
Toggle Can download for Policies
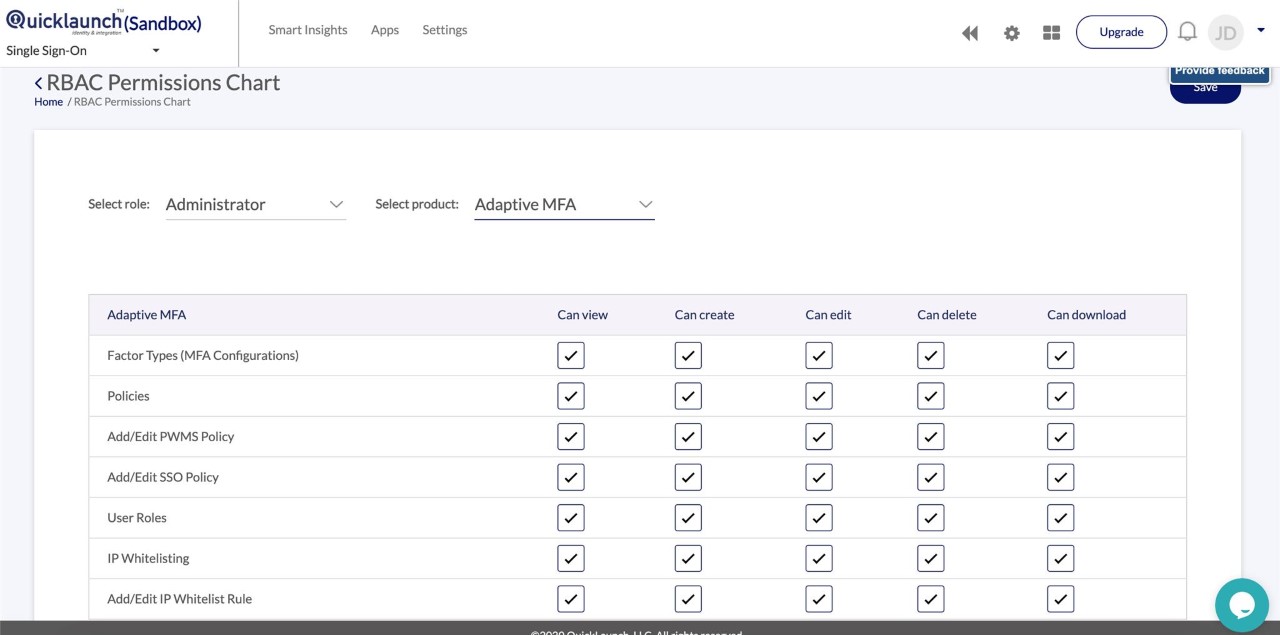pos(1061,396)
